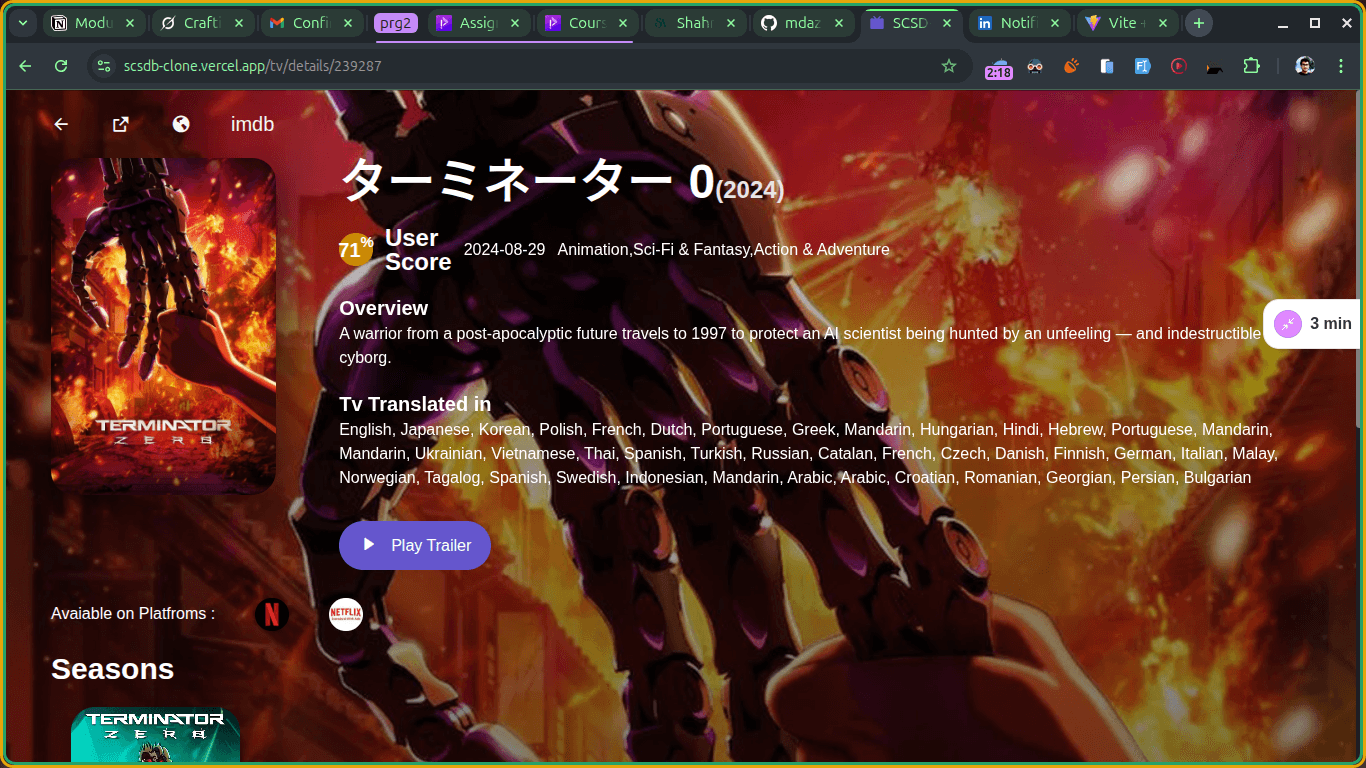Click the User Score label
1366x768 pixels.
[418, 250]
